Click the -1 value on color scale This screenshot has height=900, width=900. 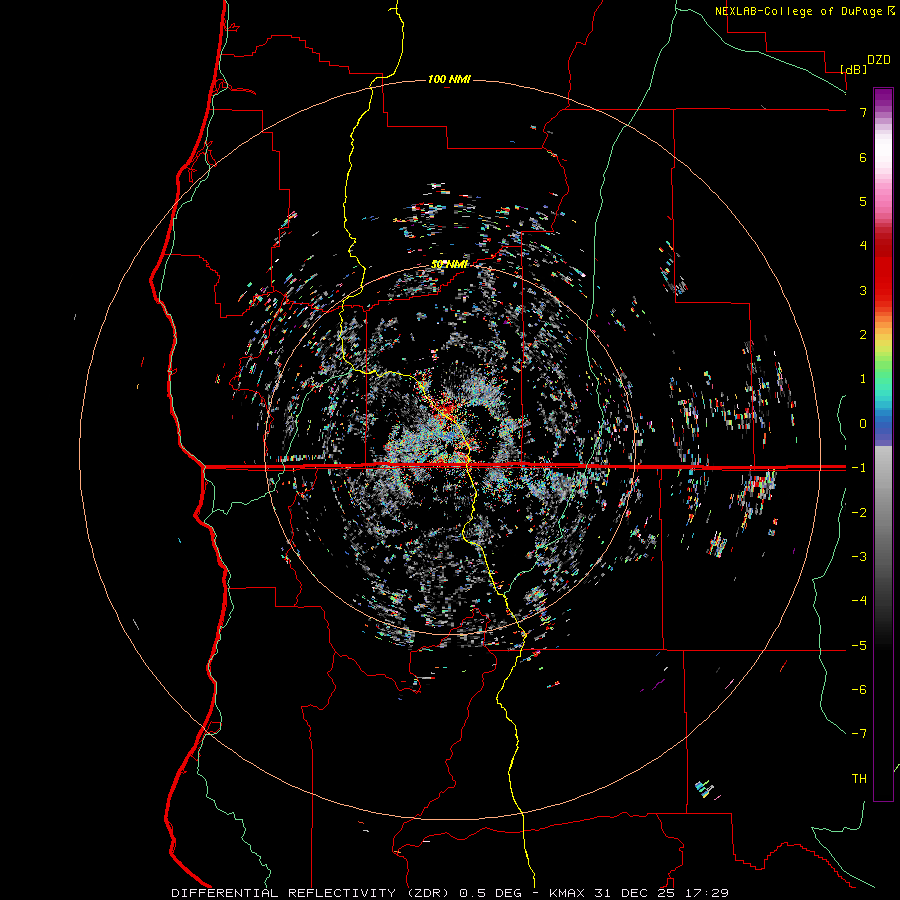coord(859,468)
